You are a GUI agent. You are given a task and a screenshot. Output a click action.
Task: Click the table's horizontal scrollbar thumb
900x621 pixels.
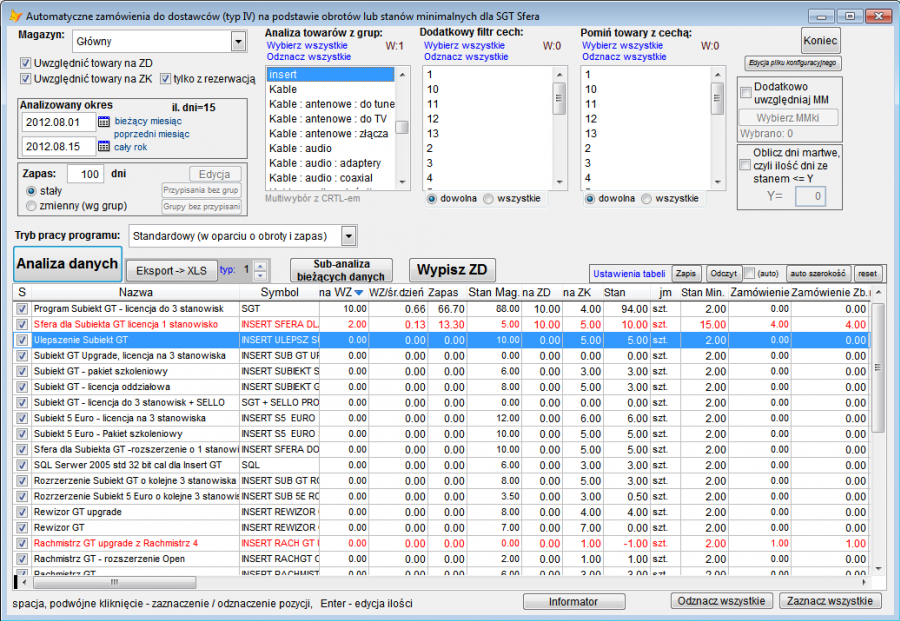(115, 583)
